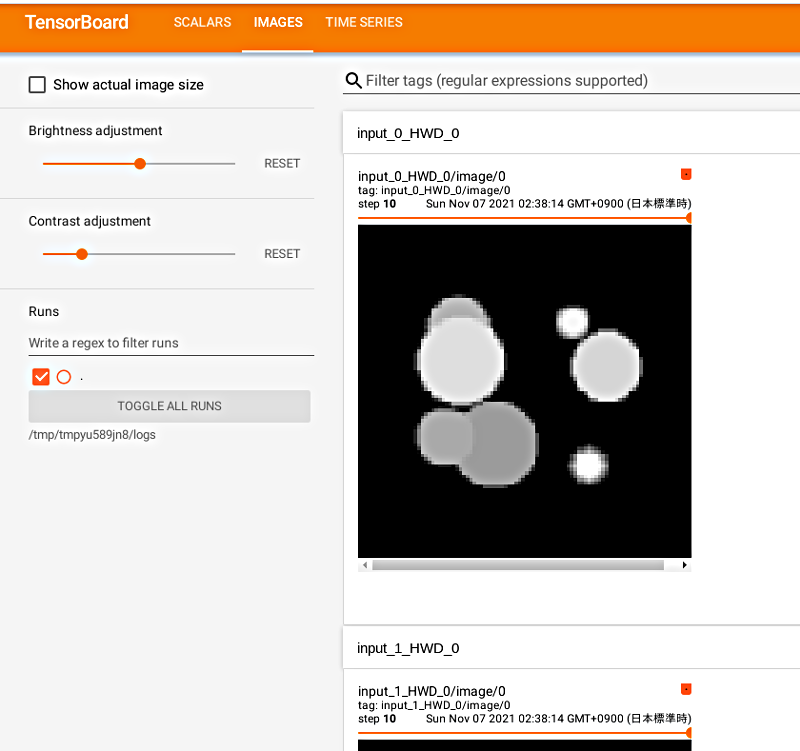800x751 pixels.
Task: Switch to the IMAGES tab
Action: 278,22
